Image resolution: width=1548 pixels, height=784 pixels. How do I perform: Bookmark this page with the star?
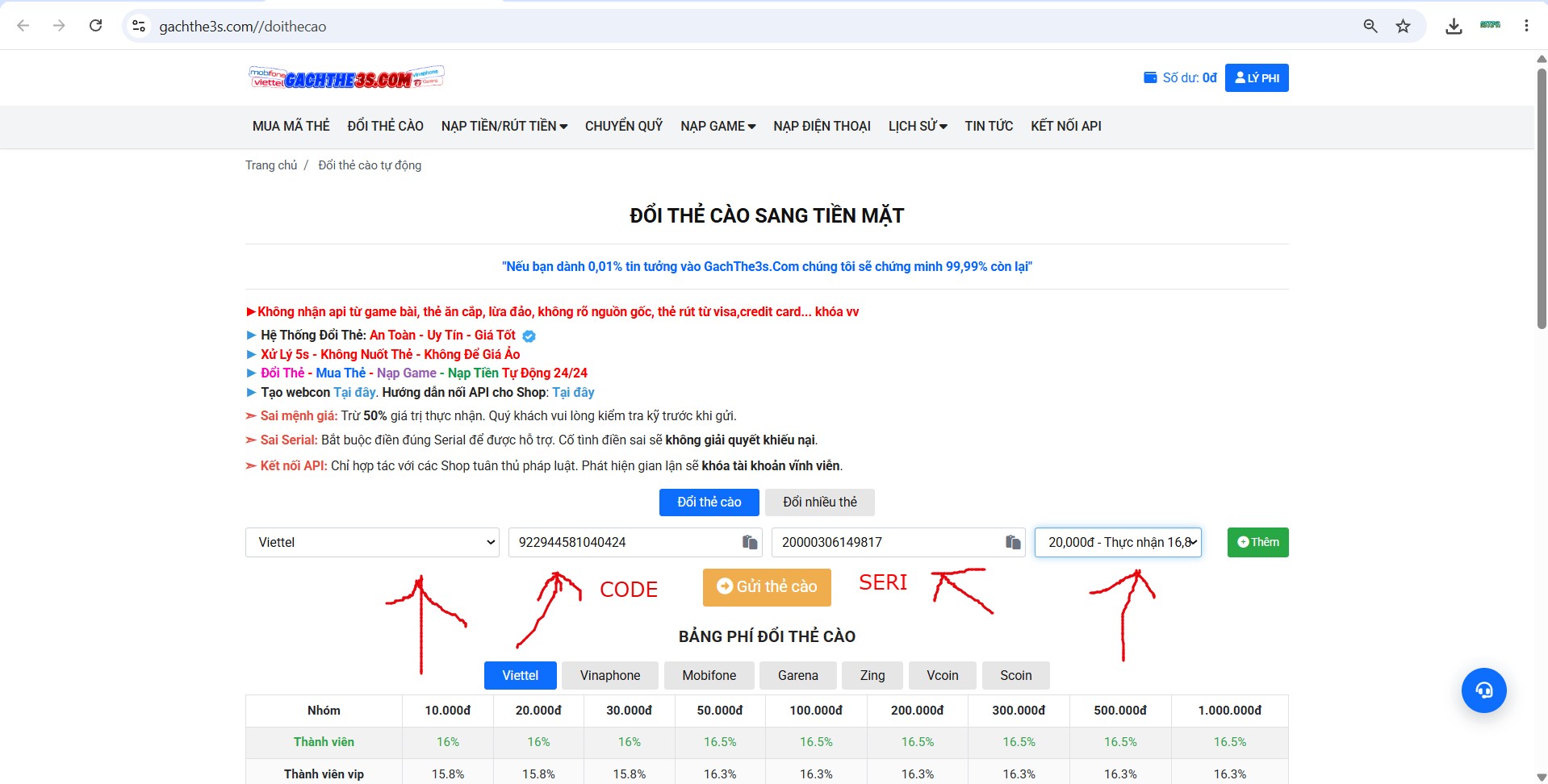1403,26
